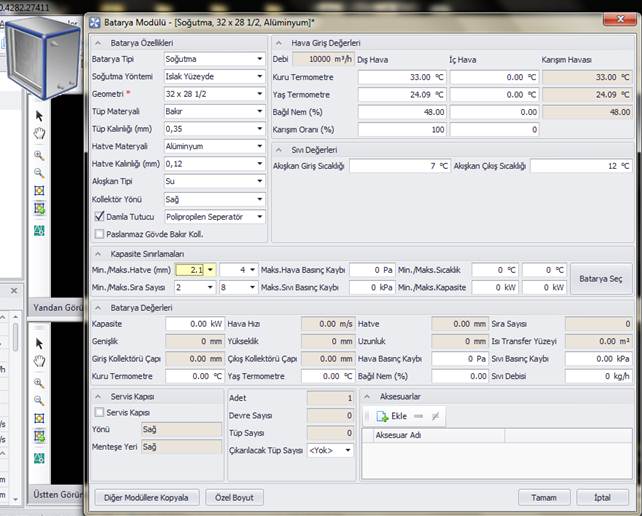Open the Batarya Tipi dropdown
The width and height of the screenshot is (642, 516).
click(260, 60)
